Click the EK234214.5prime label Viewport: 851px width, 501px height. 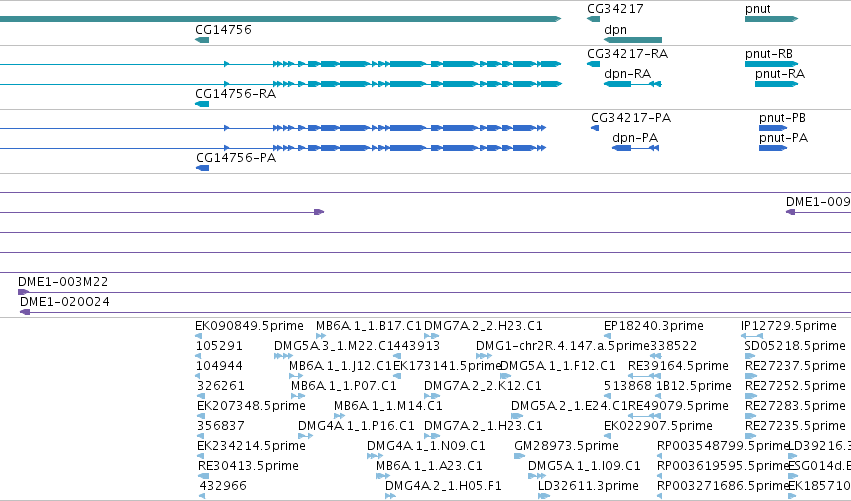pyautogui.click(x=251, y=446)
